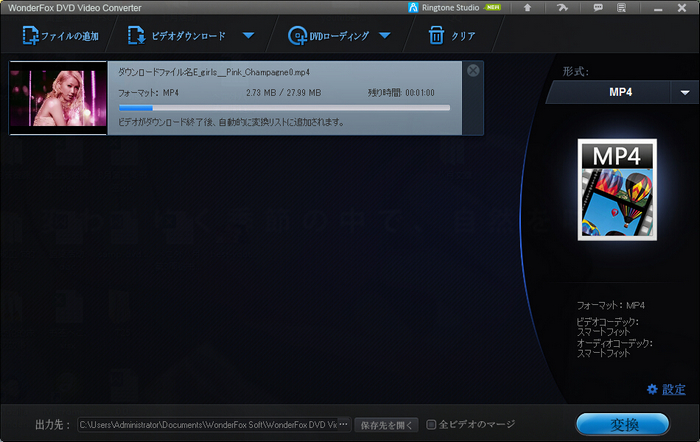Click the 保存先を開く button
Image resolution: width=700 pixels, height=442 pixels.
point(387,424)
